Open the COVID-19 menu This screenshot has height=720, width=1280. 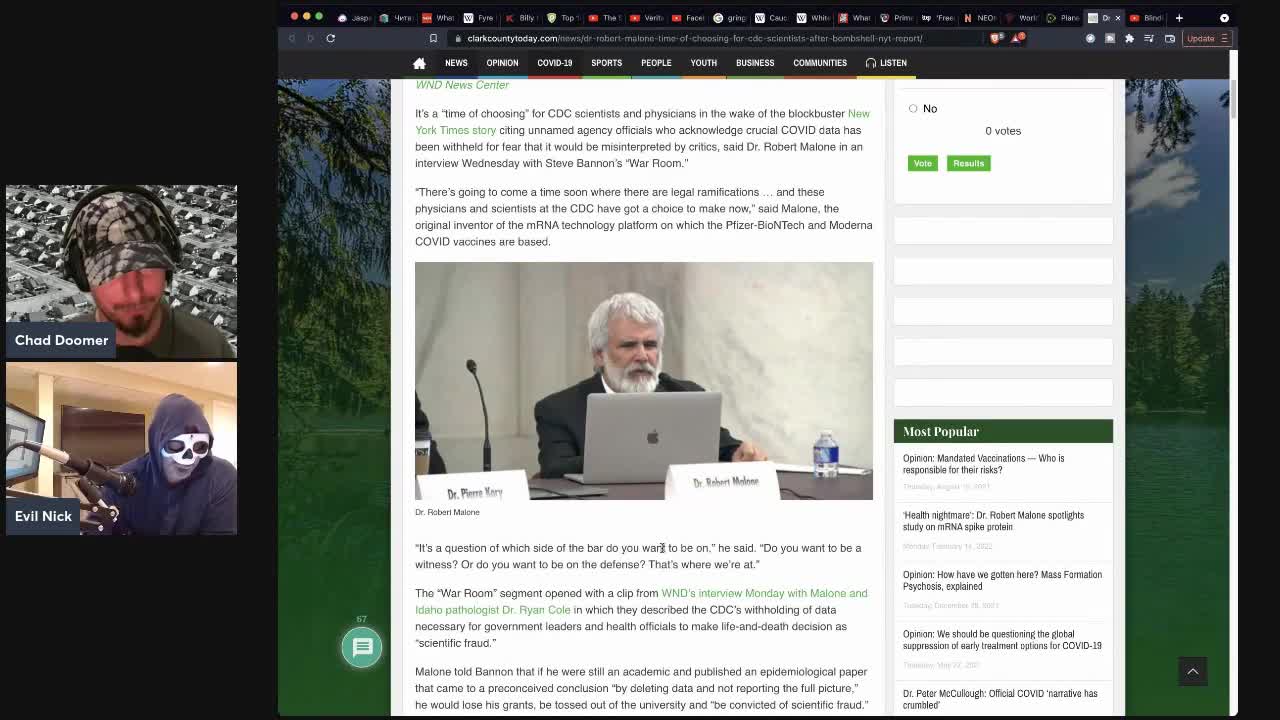pos(554,63)
